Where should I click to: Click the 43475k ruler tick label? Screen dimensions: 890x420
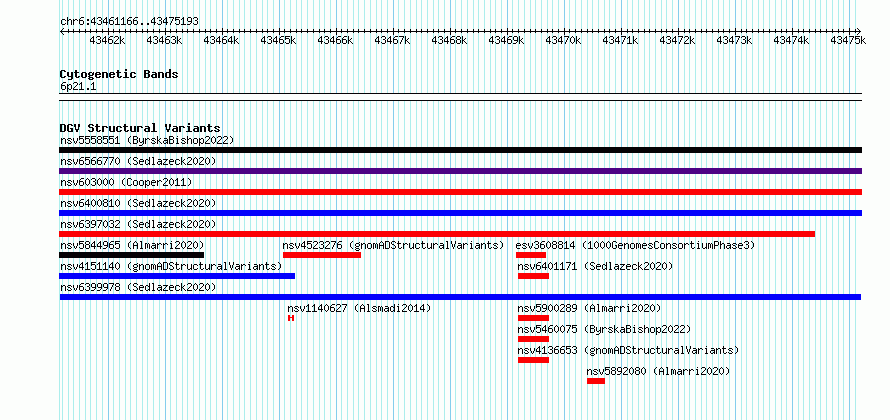(848, 40)
